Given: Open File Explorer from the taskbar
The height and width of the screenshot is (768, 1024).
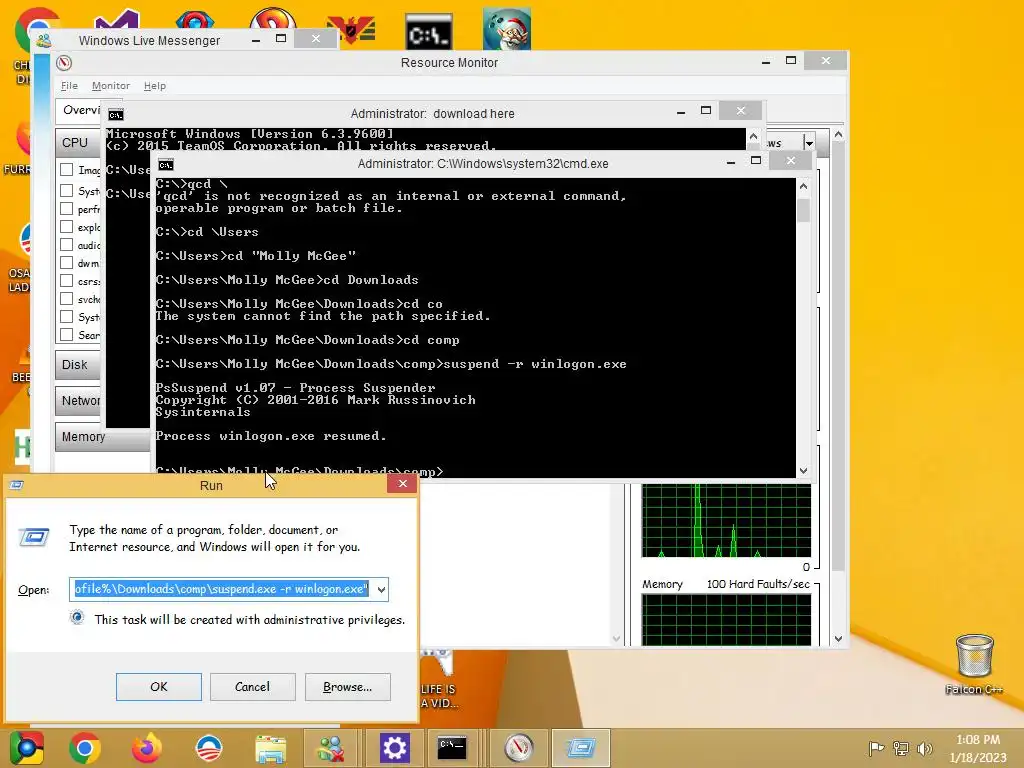Looking at the screenshot, I should [270, 748].
